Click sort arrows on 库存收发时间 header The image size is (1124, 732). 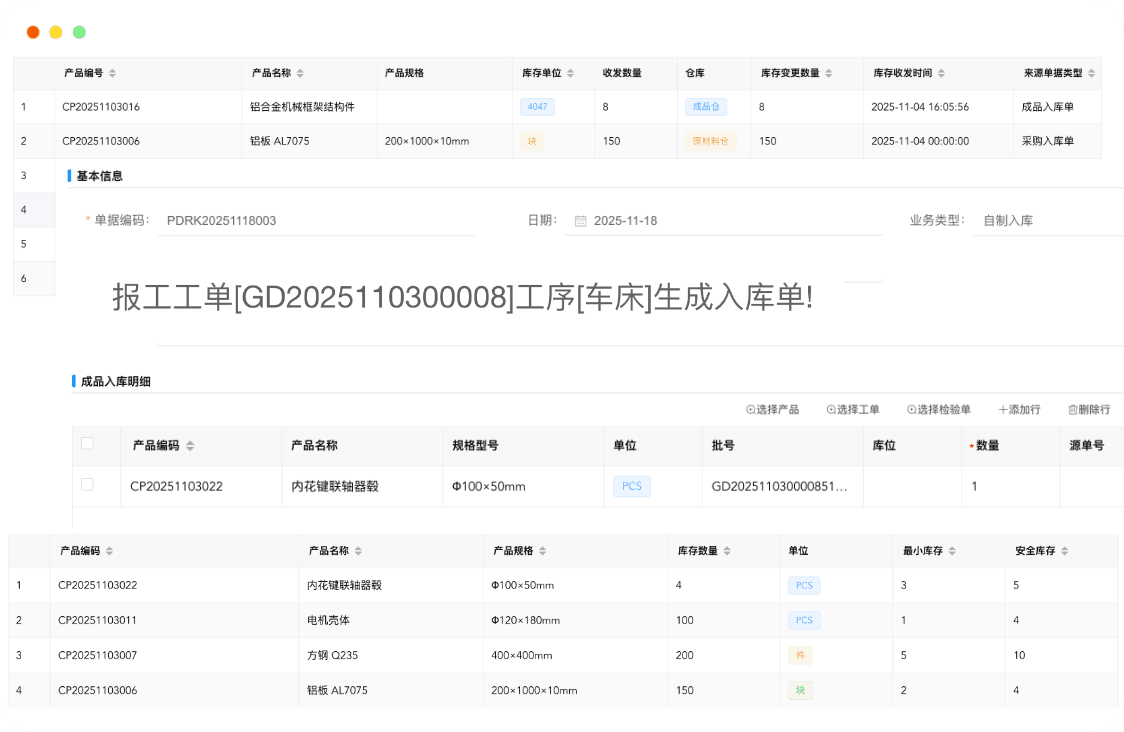pyautogui.click(x=939, y=72)
